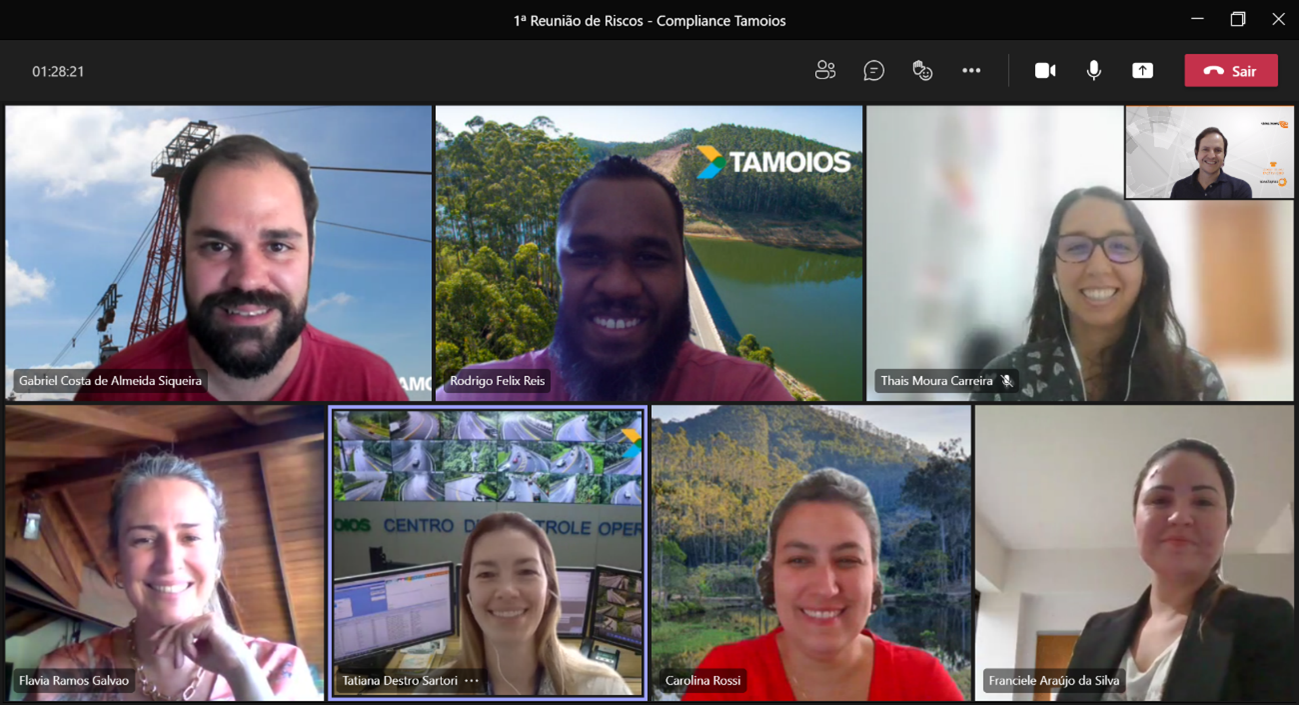Click the meeting duration timer
The width and height of the screenshot is (1299, 705).
coord(58,72)
